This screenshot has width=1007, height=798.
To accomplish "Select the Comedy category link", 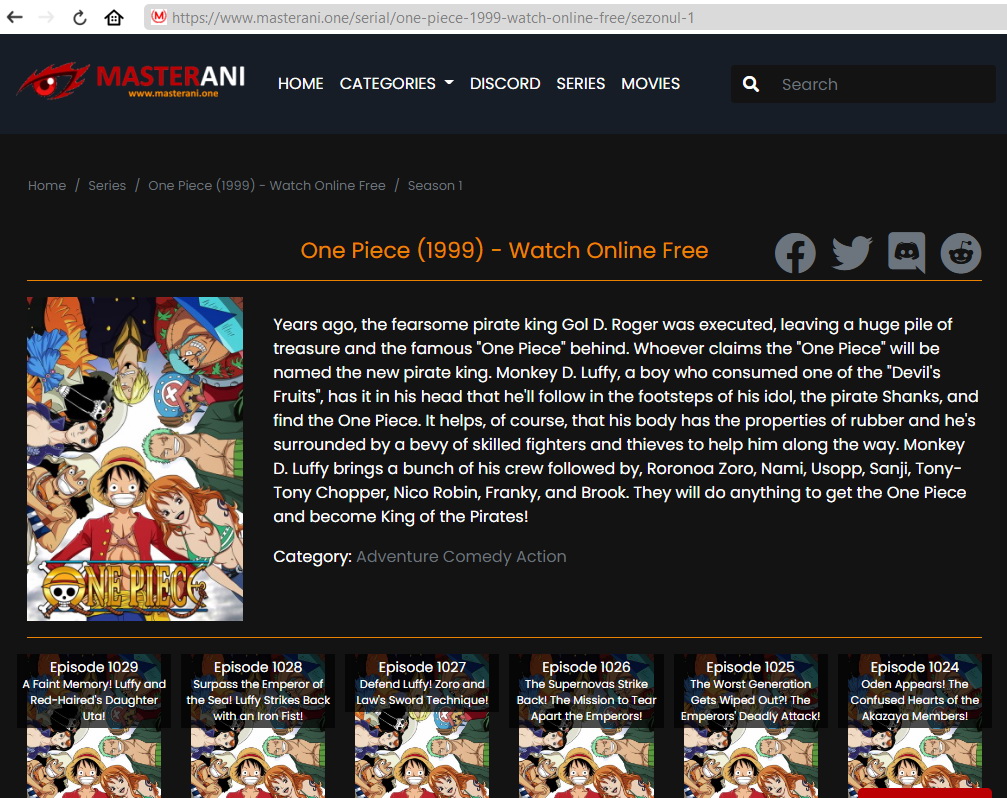I will pos(477,557).
